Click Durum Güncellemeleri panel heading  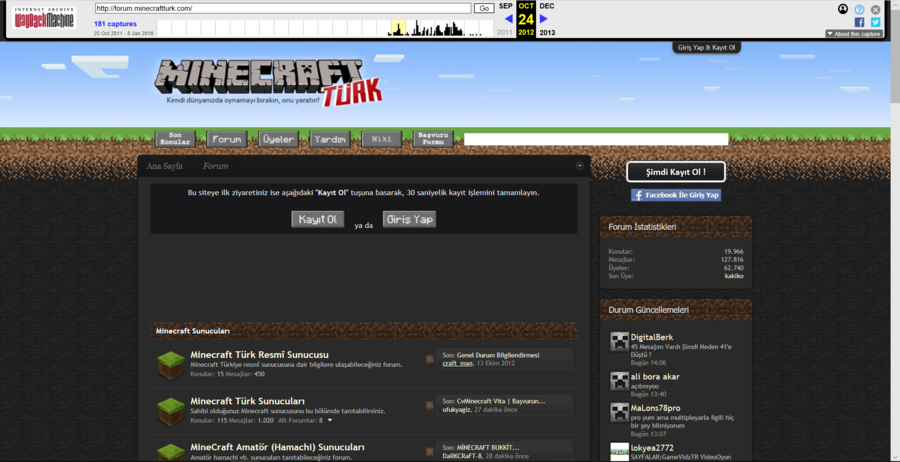649,310
